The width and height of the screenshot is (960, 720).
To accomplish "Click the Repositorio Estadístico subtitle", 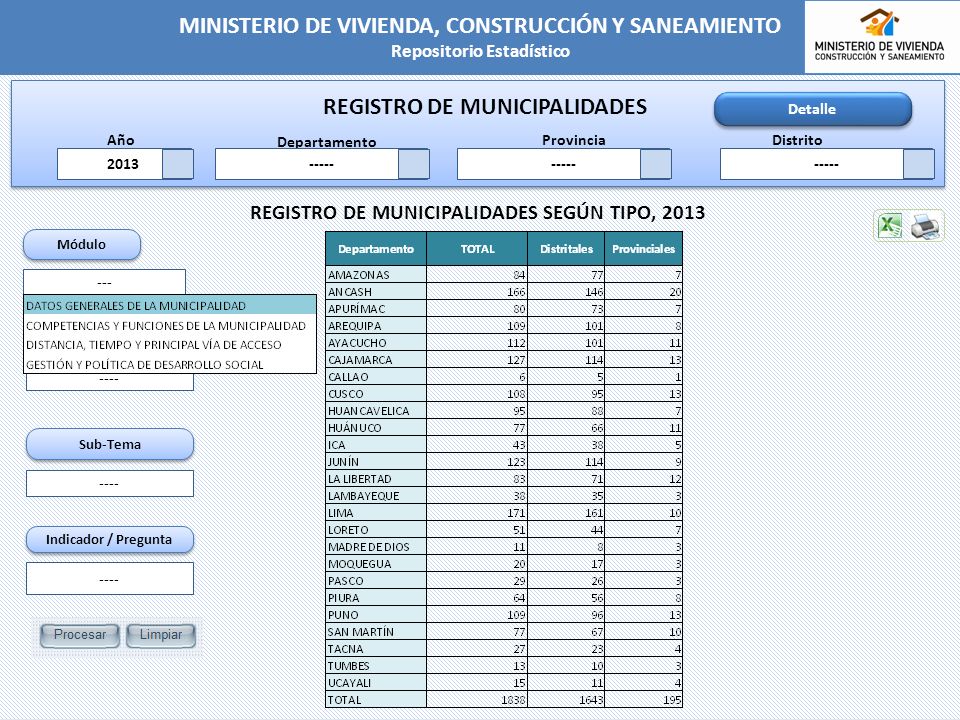I will 481,51.
